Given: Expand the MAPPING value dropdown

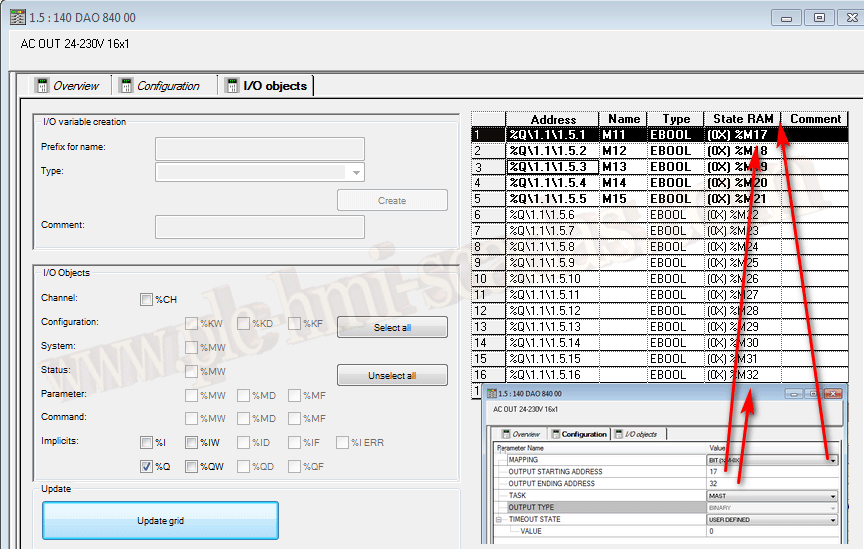Looking at the screenshot, I should (x=832, y=460).
